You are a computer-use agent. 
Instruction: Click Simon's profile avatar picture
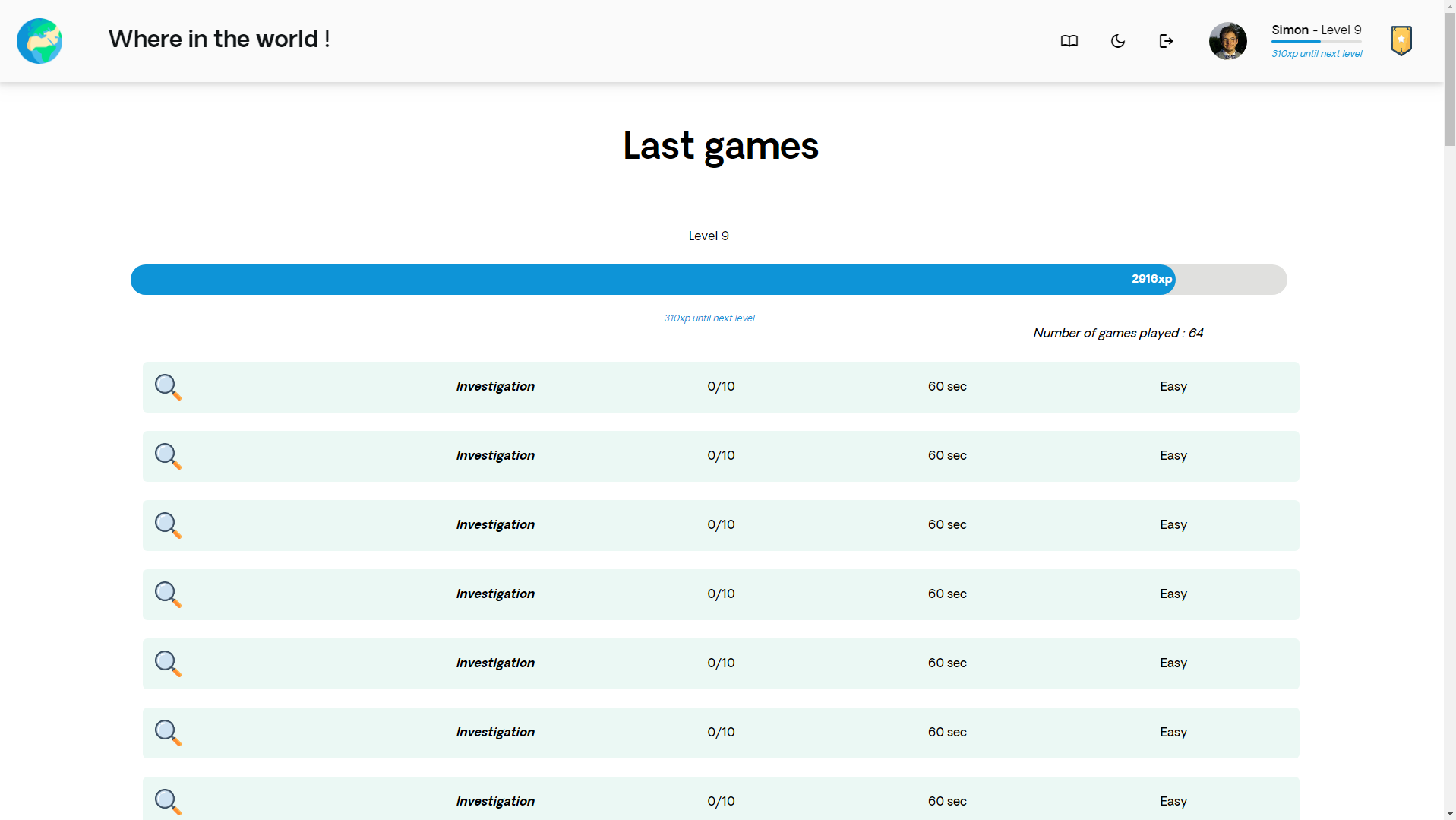[x=1228, y=40]
